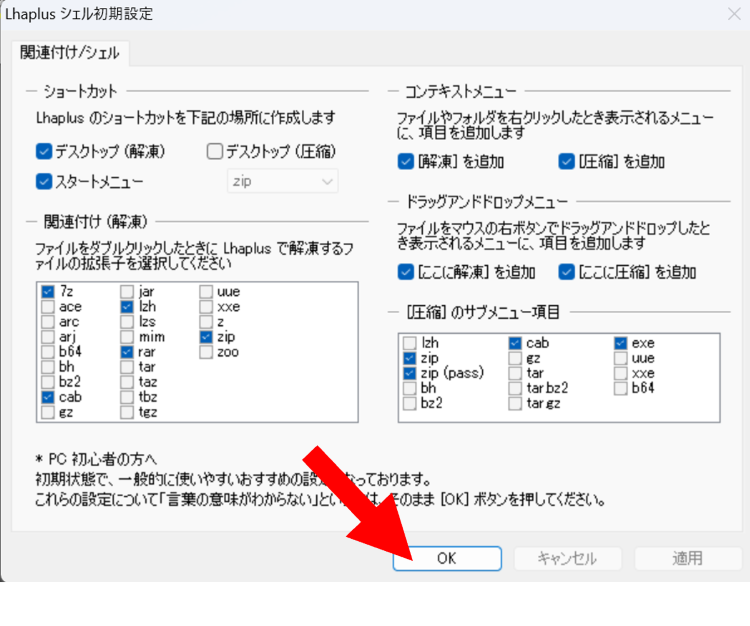
Task: Check tgz in the association list
Action: tap(127, 412)
